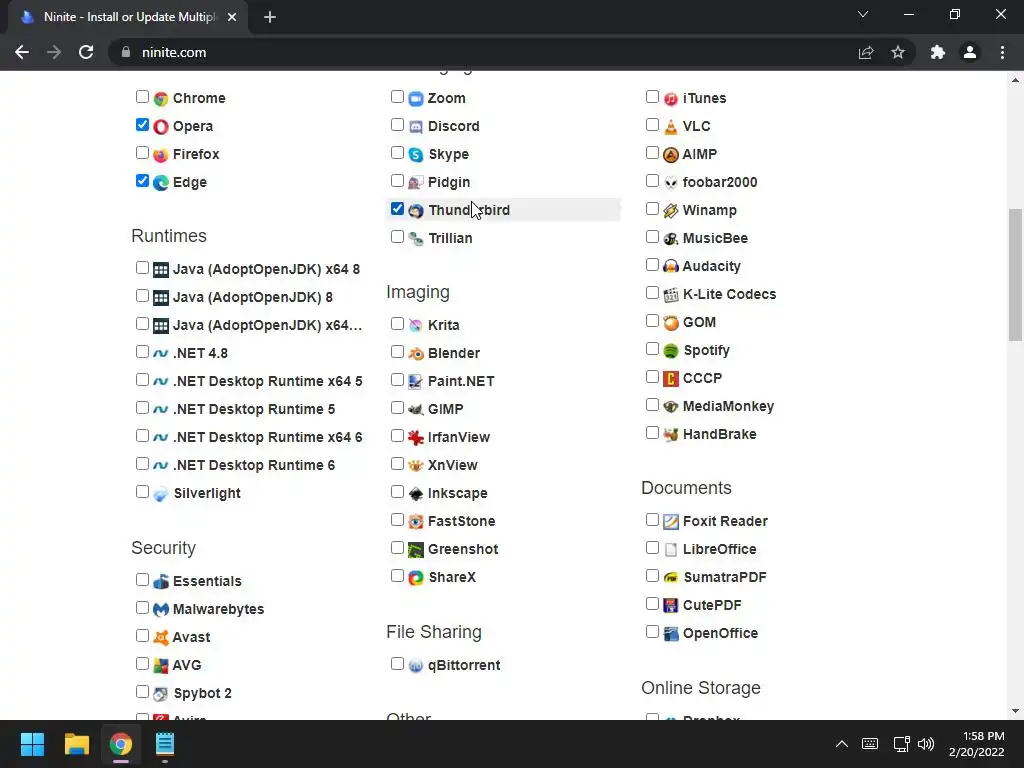Click the Inkscape icon
Screen dimensions: 1024x768
[x=416, y=494]
